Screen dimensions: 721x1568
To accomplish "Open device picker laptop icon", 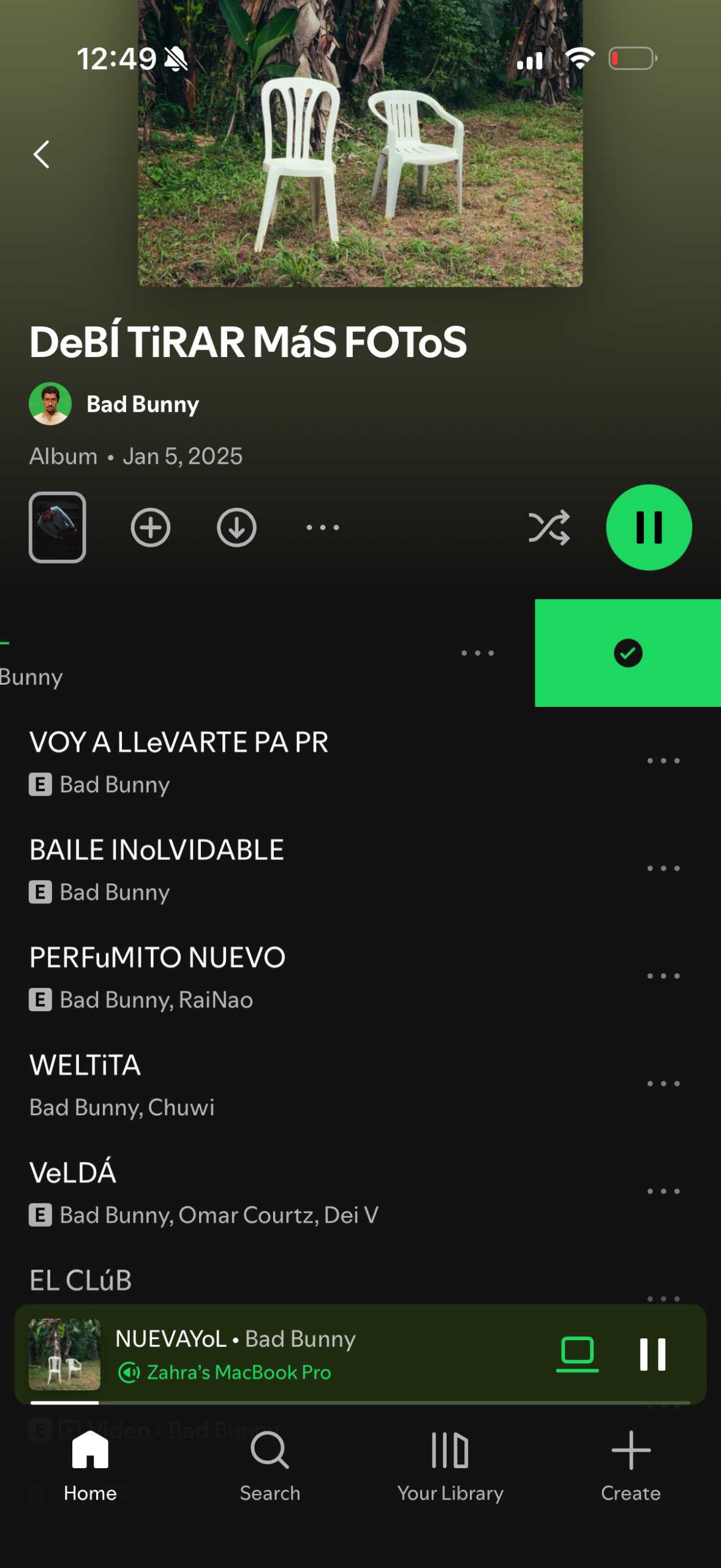I will coord(577,1354).
